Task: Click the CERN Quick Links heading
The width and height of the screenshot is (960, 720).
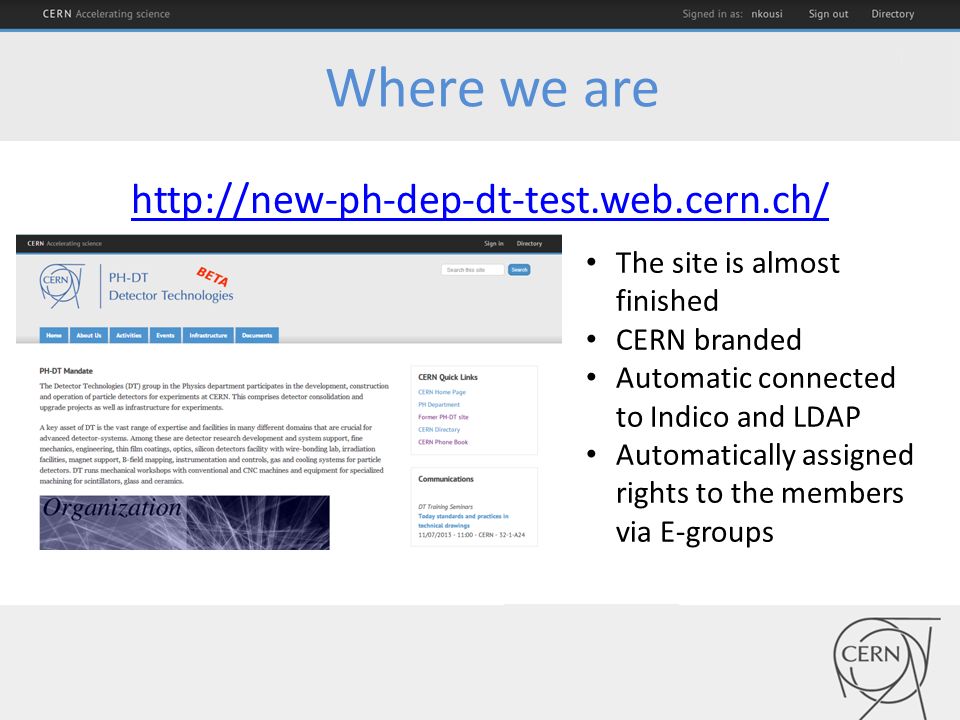Action: (x=448, y=377)
